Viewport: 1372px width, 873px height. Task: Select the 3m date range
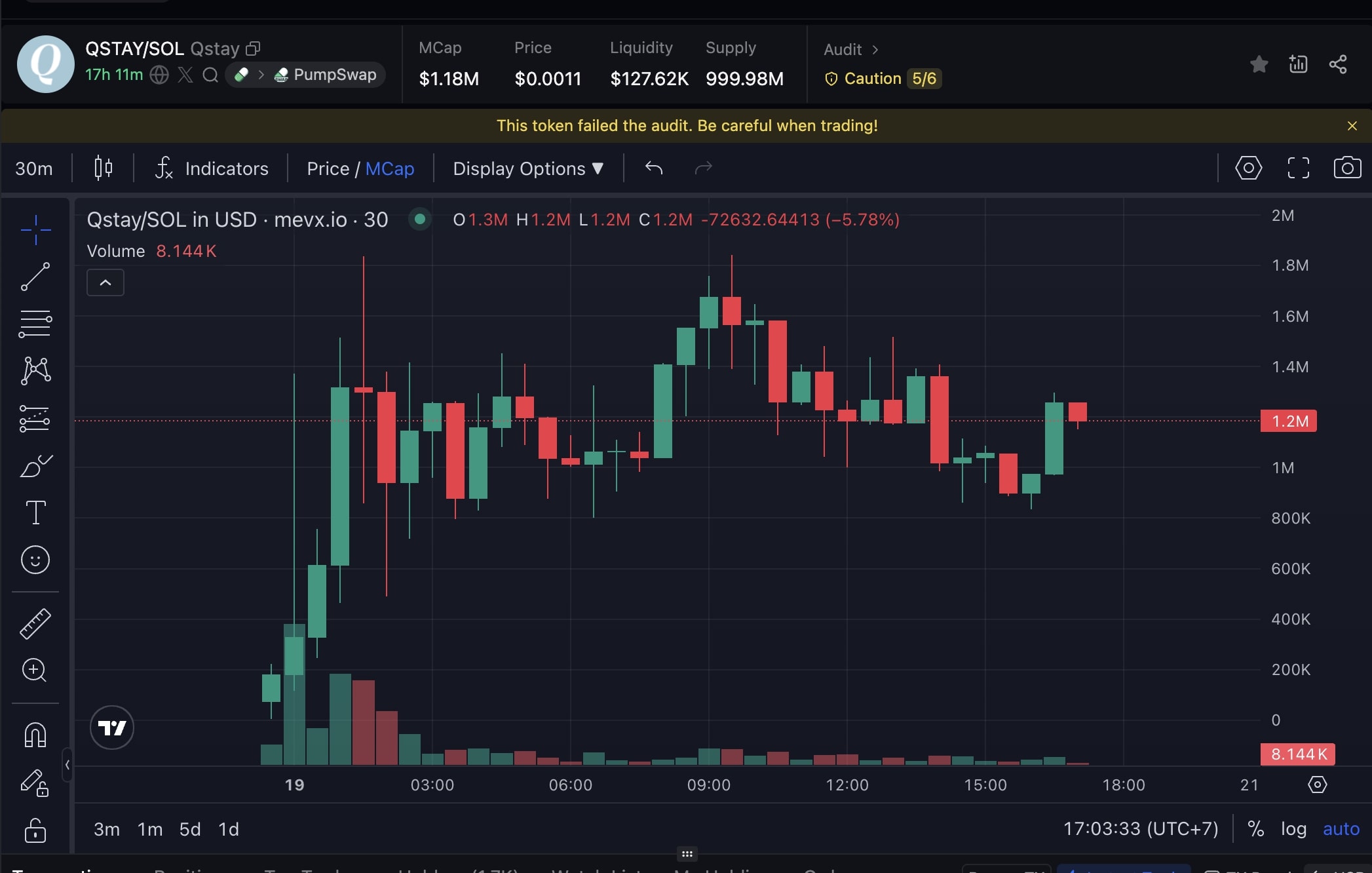(x=107, y=830)
